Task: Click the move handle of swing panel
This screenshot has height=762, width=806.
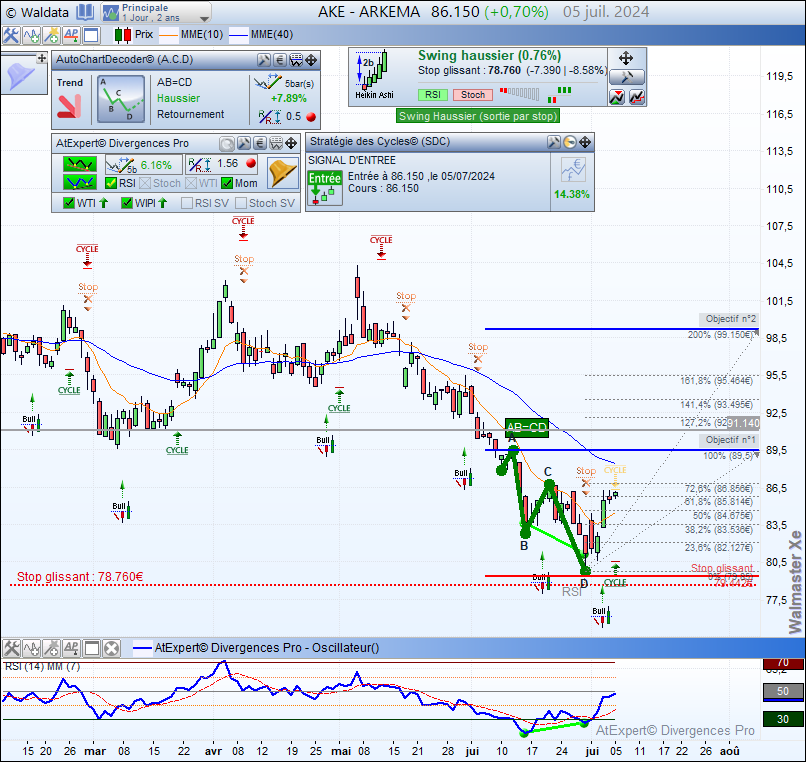Action: [626, 58]
